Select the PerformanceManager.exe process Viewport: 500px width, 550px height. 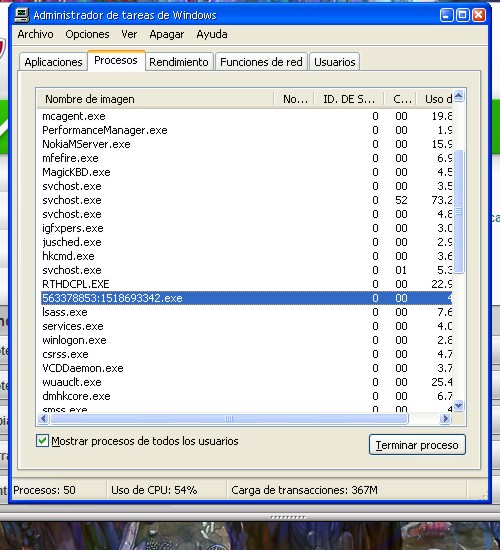(x=247, y=130)
